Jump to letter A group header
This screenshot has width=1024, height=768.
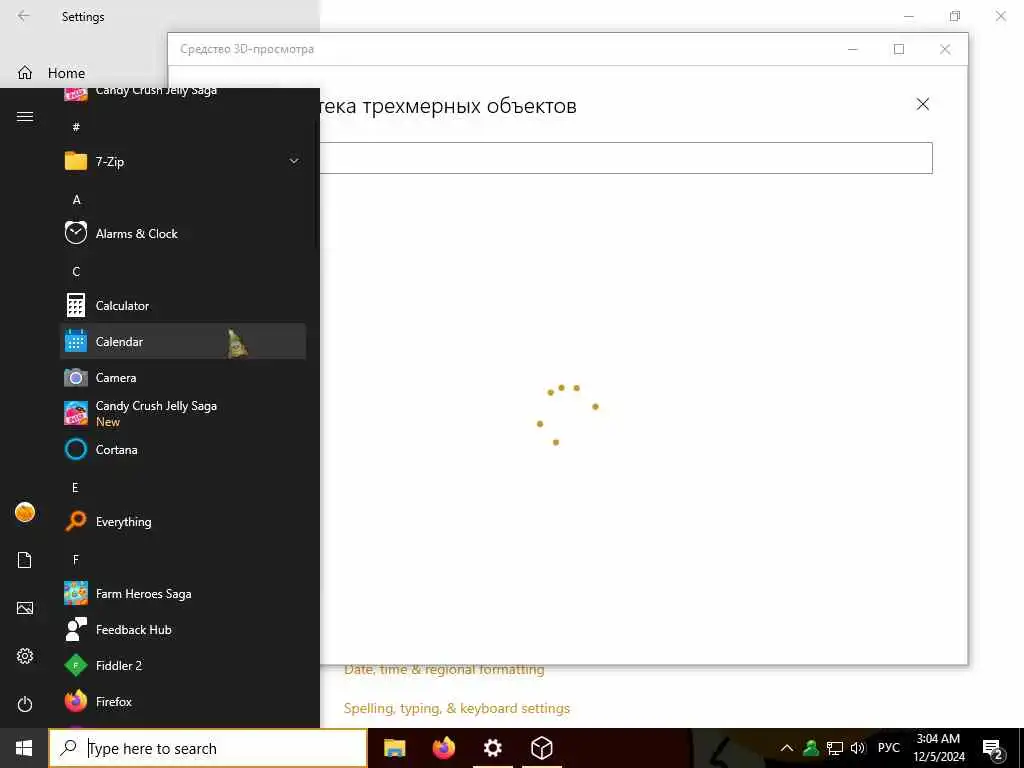pos(76,200)
